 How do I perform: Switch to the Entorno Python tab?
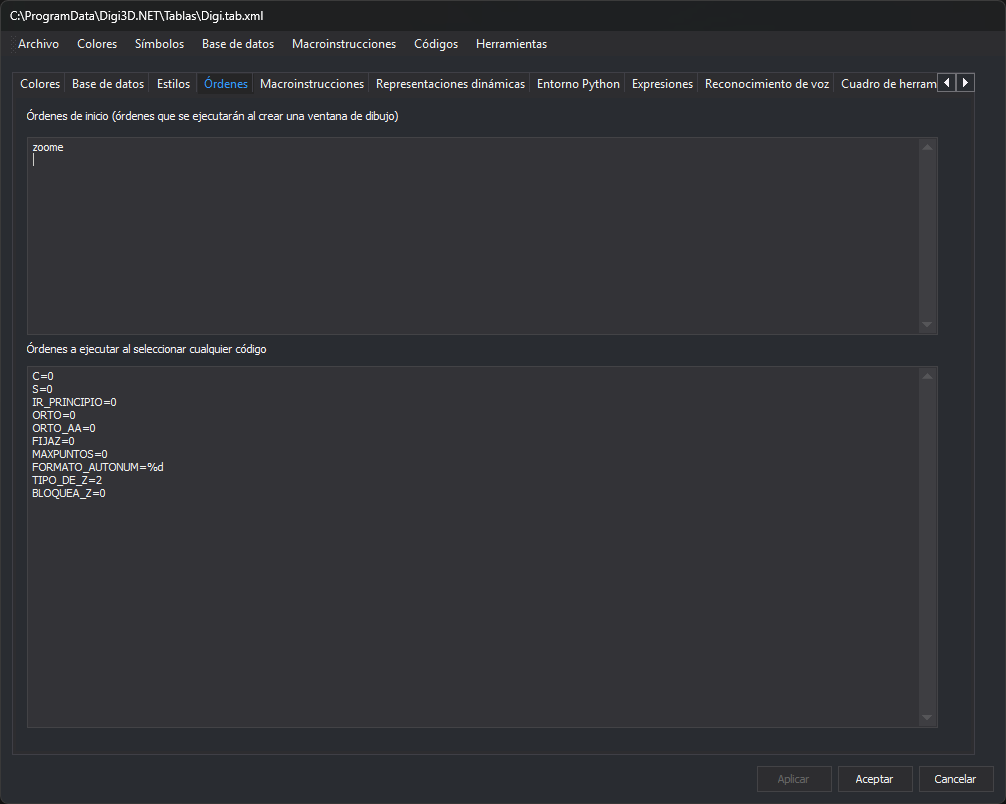[578, 84]
